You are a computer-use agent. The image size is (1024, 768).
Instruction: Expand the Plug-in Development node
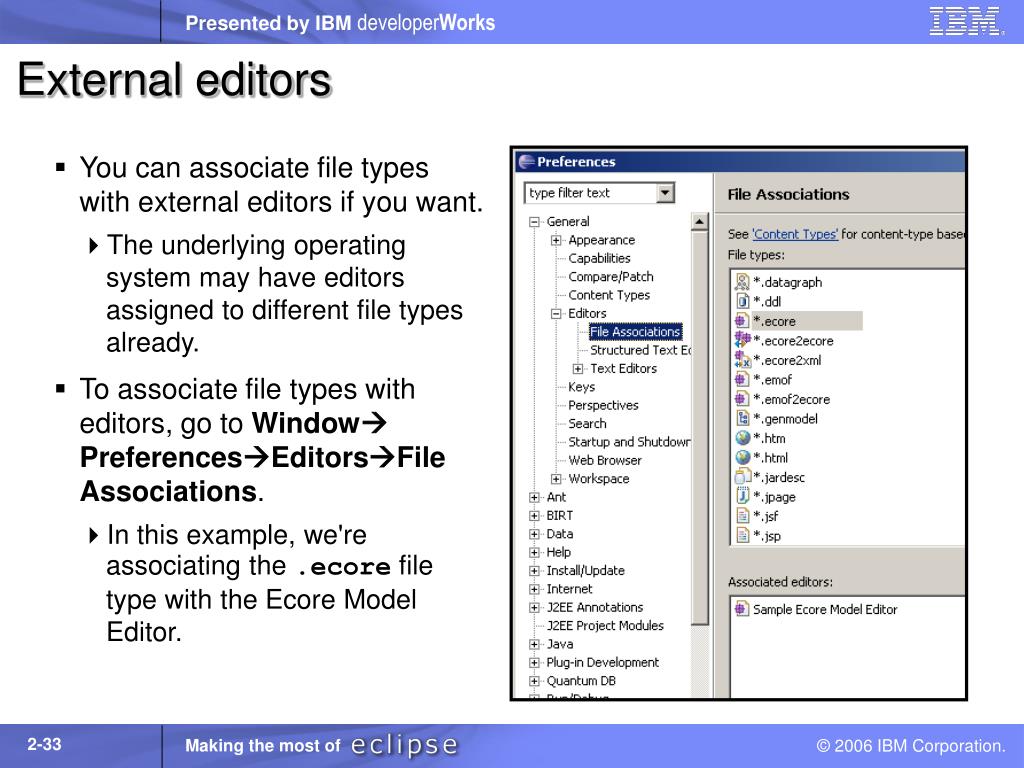tap(534, 662)
